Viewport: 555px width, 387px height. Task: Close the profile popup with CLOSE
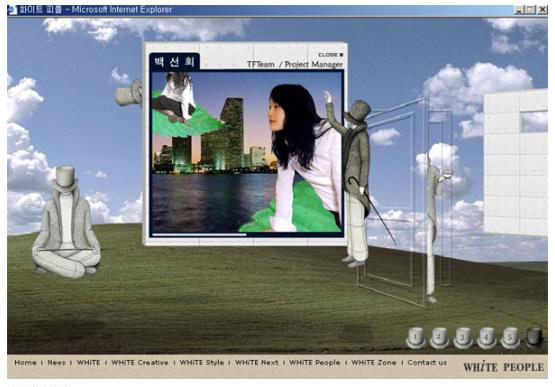(331, 55)
